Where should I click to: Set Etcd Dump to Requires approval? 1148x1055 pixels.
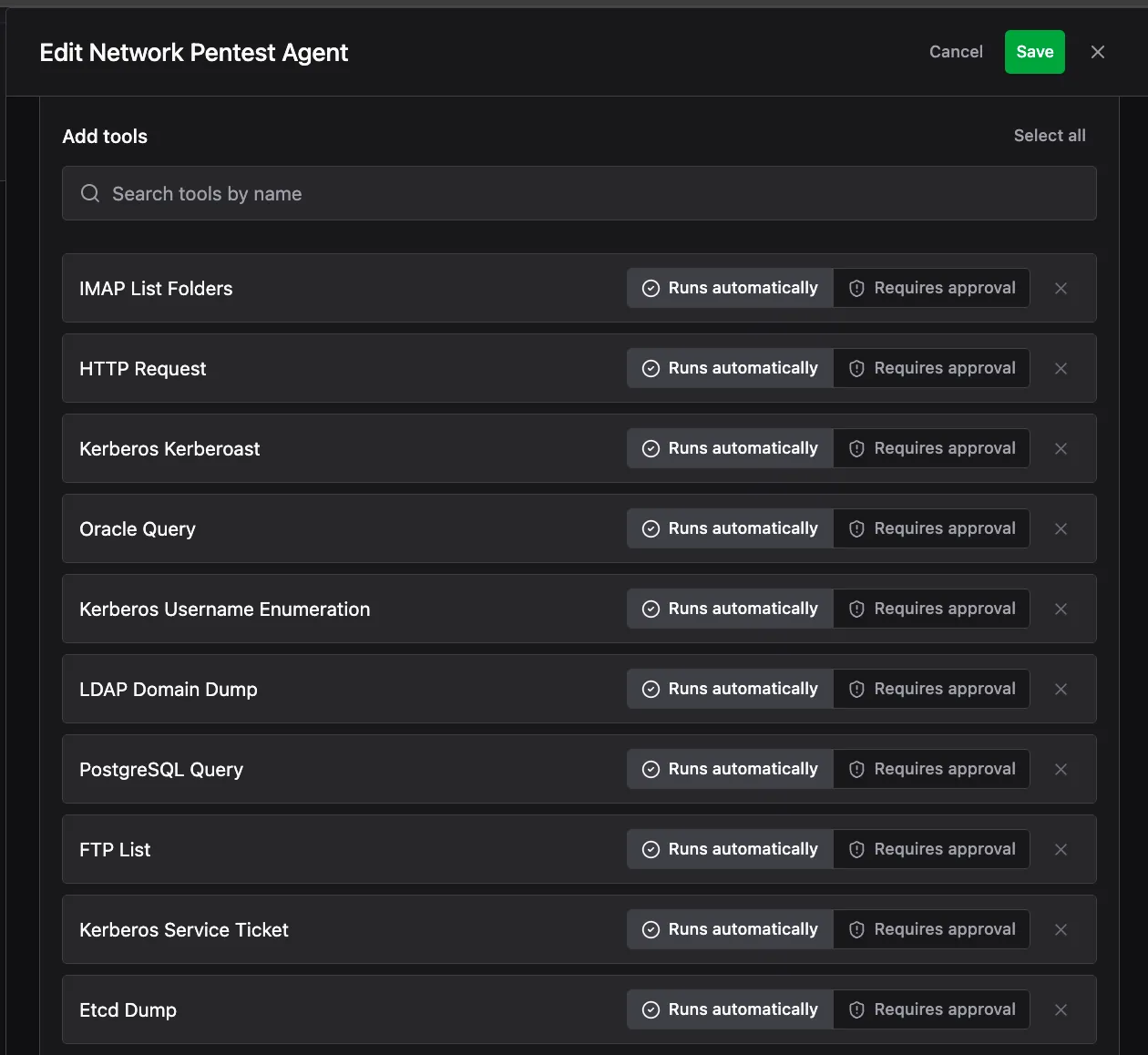click(x=931, y=1009)
